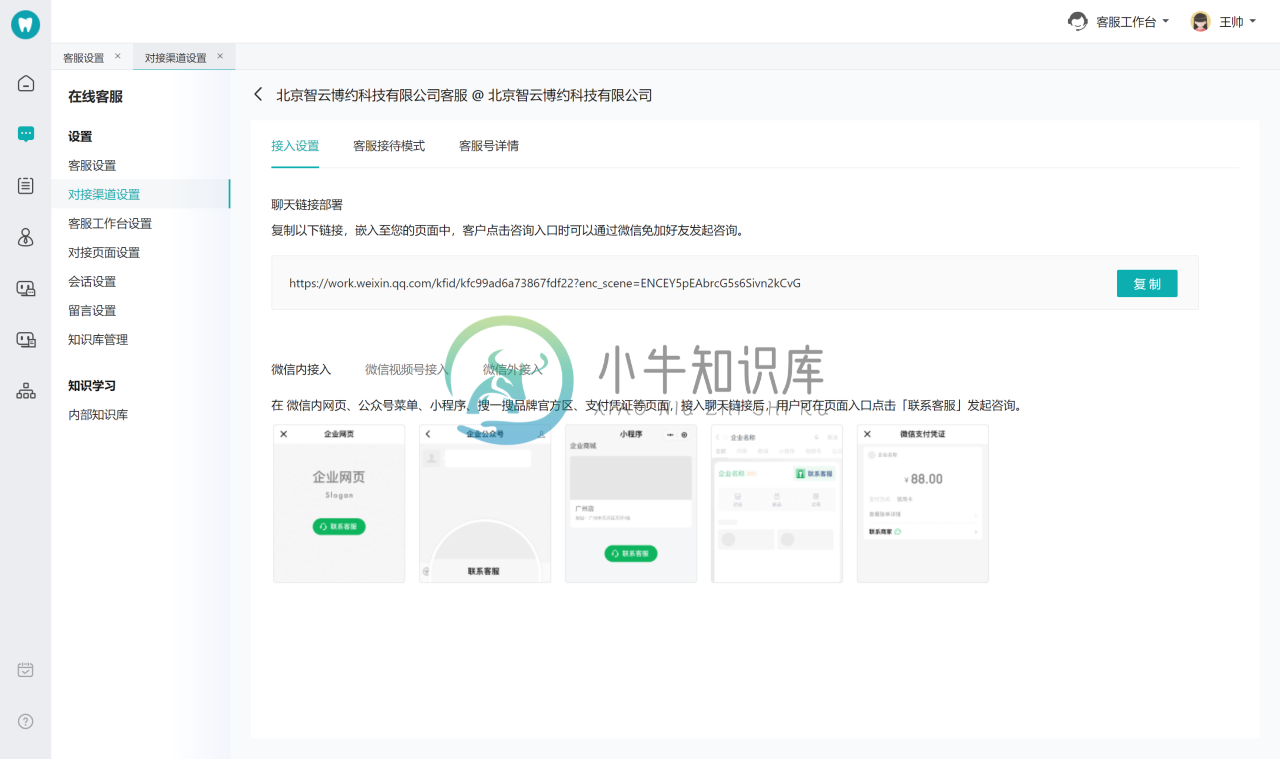Copy the chat link with 复制 button
Viewport: 1280px width, 759px height.
1147,284
